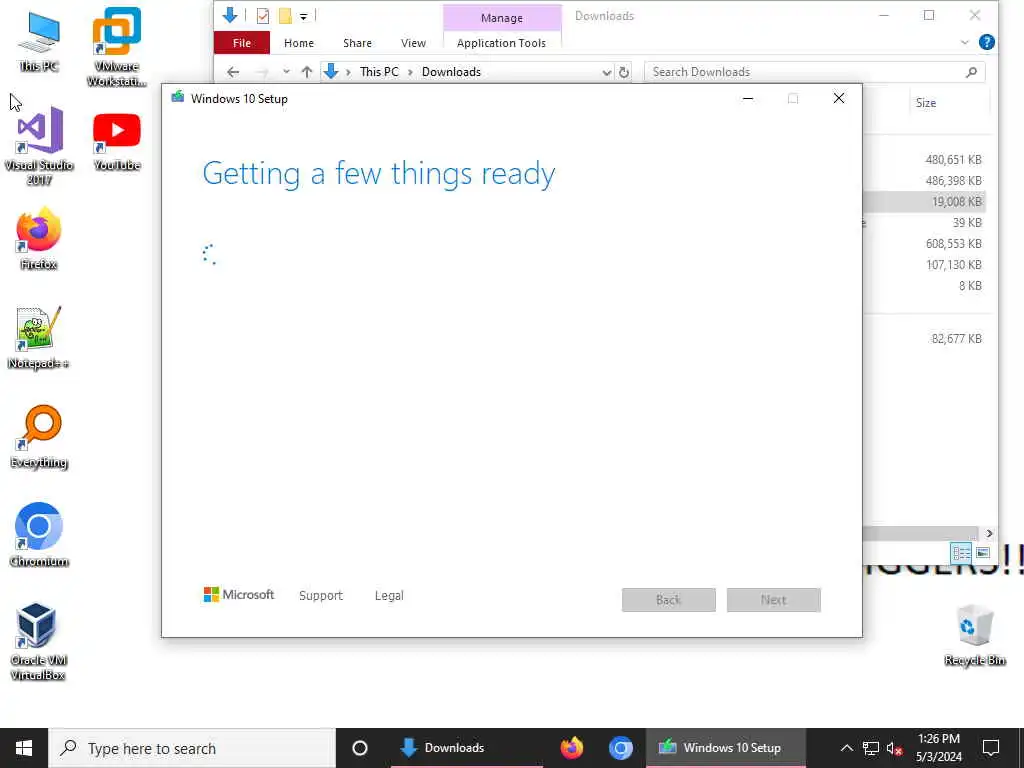
Task: Click the Explorer back arrow
Action: pyautogui.click(x=233, y=72)
